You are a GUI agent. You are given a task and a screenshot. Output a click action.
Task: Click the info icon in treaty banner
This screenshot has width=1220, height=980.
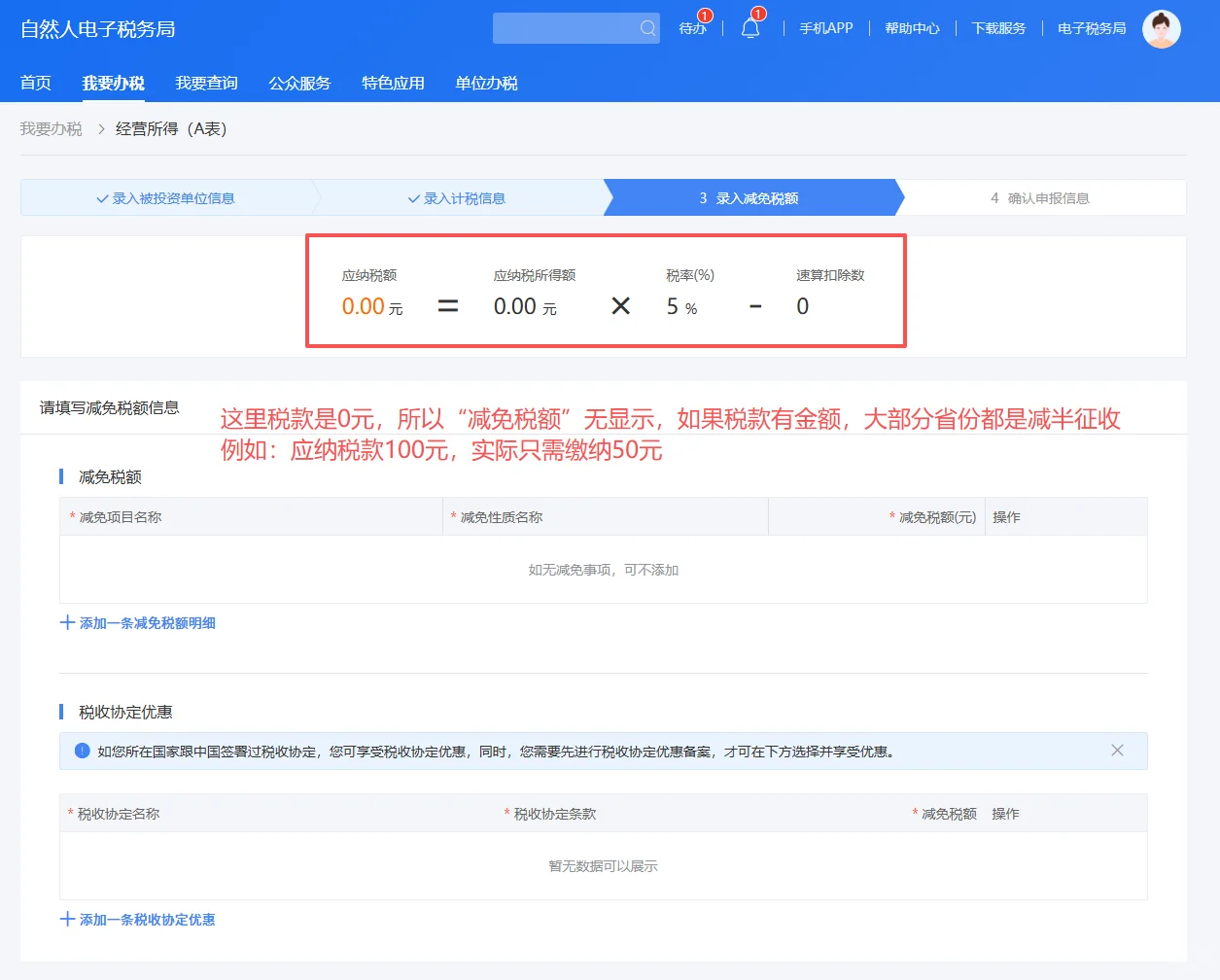coord(82,751)
